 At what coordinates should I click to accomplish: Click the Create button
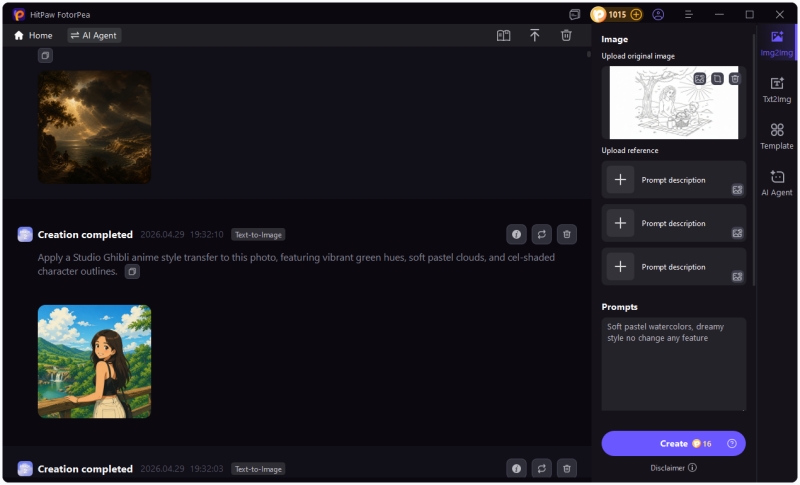[x=673, y=444]
